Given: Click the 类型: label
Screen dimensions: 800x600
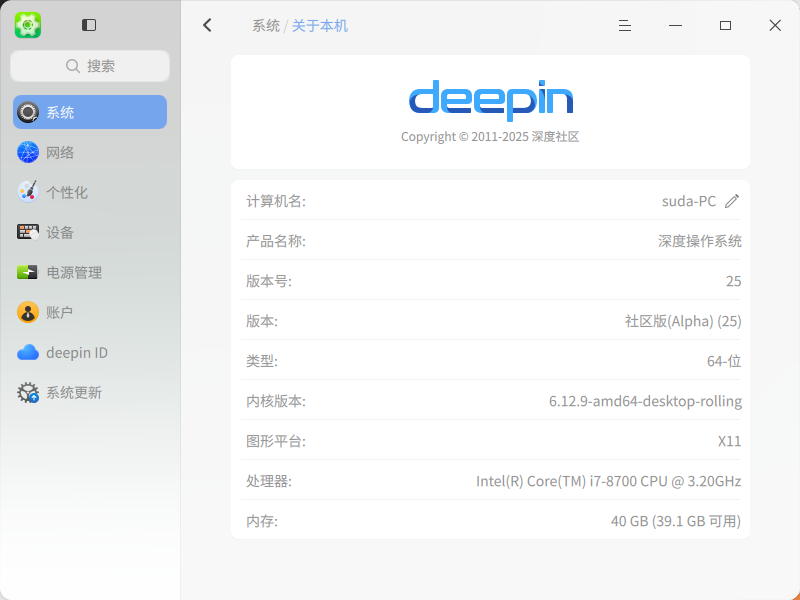Looking at the screenshot, I should 262,361.
